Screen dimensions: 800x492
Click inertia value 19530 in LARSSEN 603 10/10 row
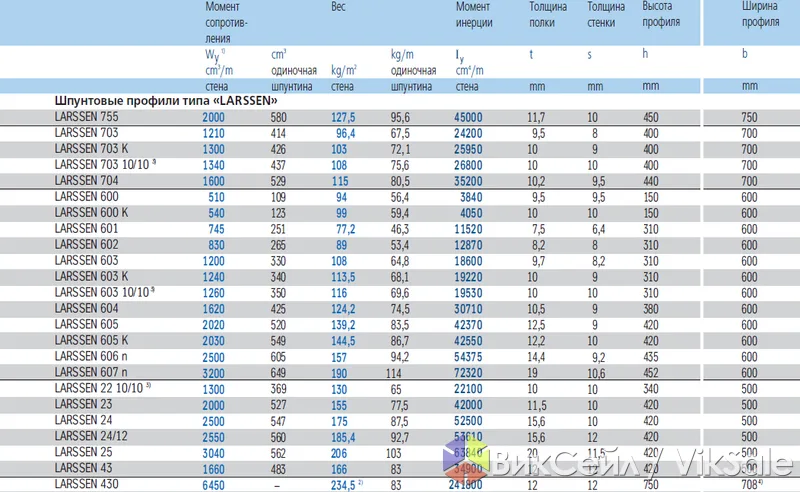tap(468, 293)
